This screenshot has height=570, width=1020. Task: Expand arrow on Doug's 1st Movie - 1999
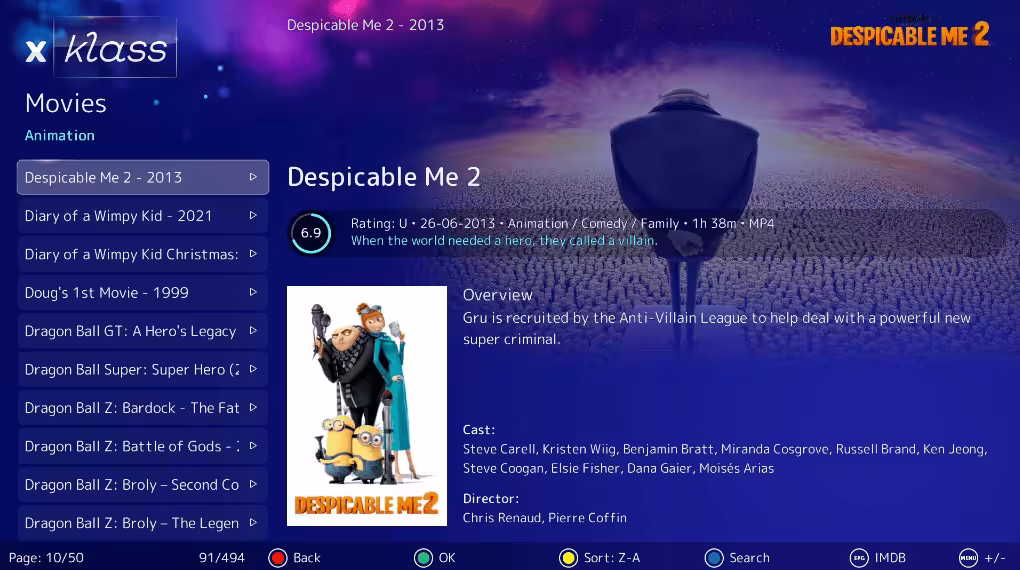(x=253, y=292)
